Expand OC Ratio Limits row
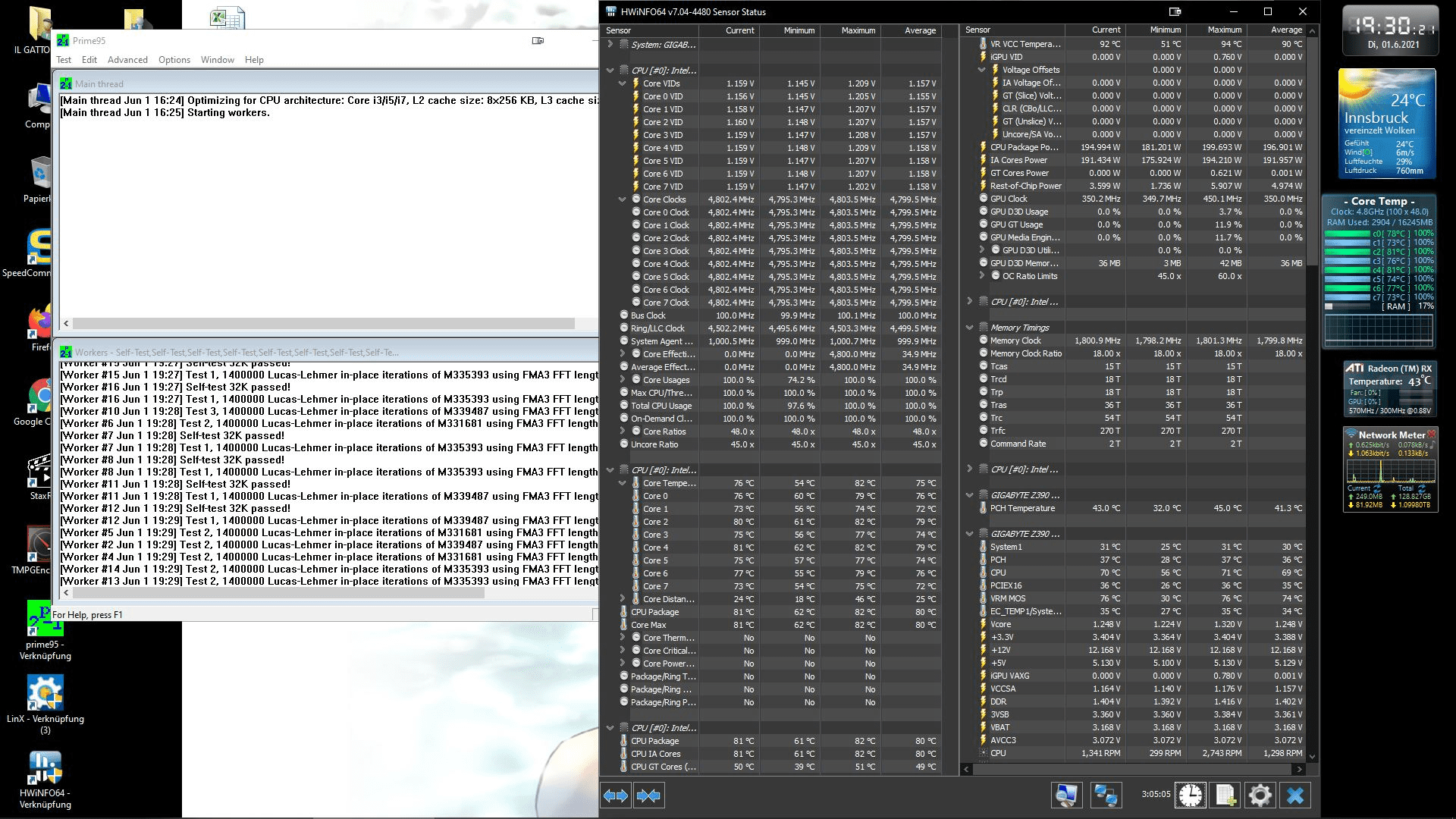 click(x=982, y=276)
